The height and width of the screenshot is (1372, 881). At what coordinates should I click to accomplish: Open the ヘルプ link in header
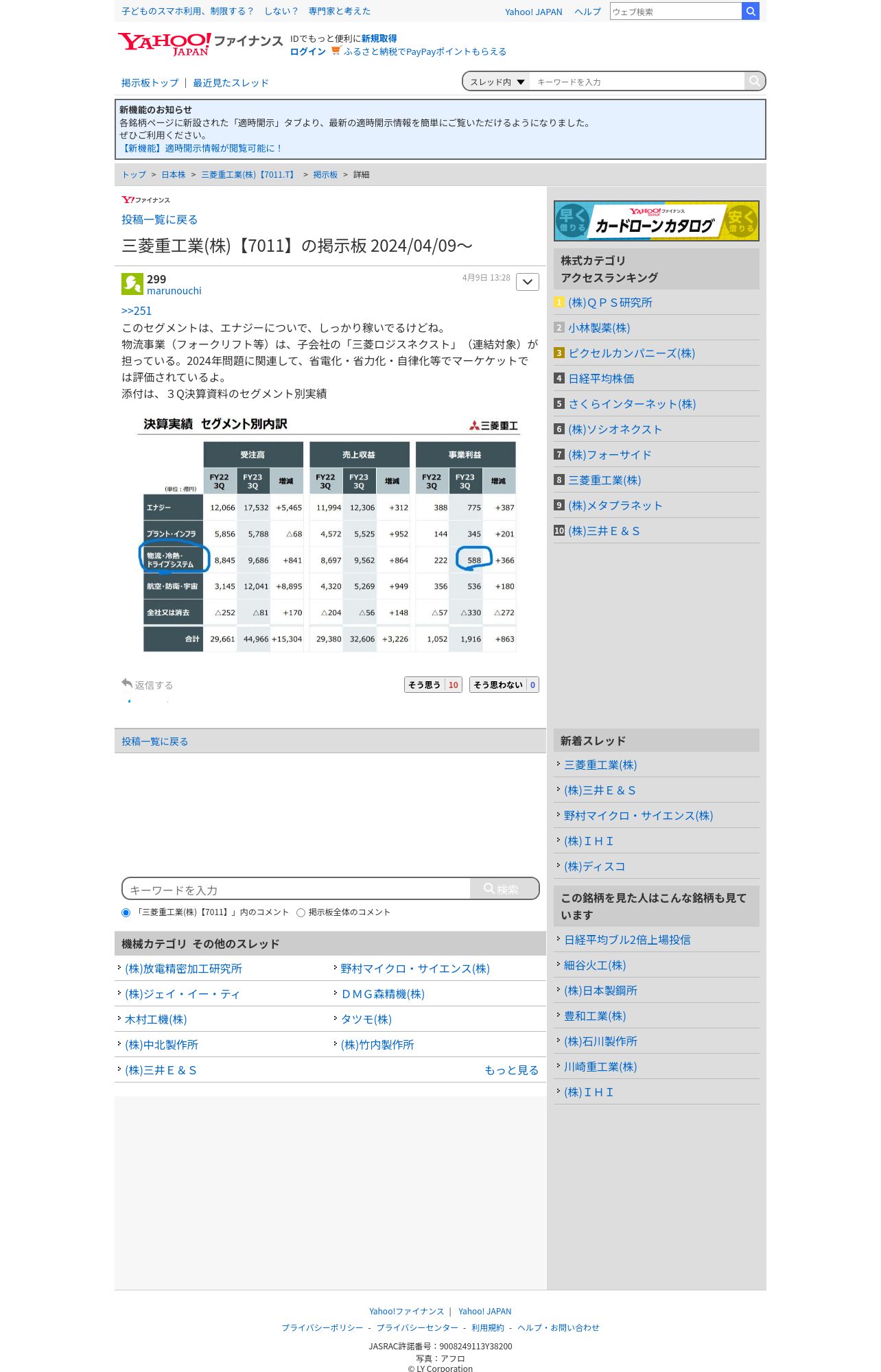point(588,12)
